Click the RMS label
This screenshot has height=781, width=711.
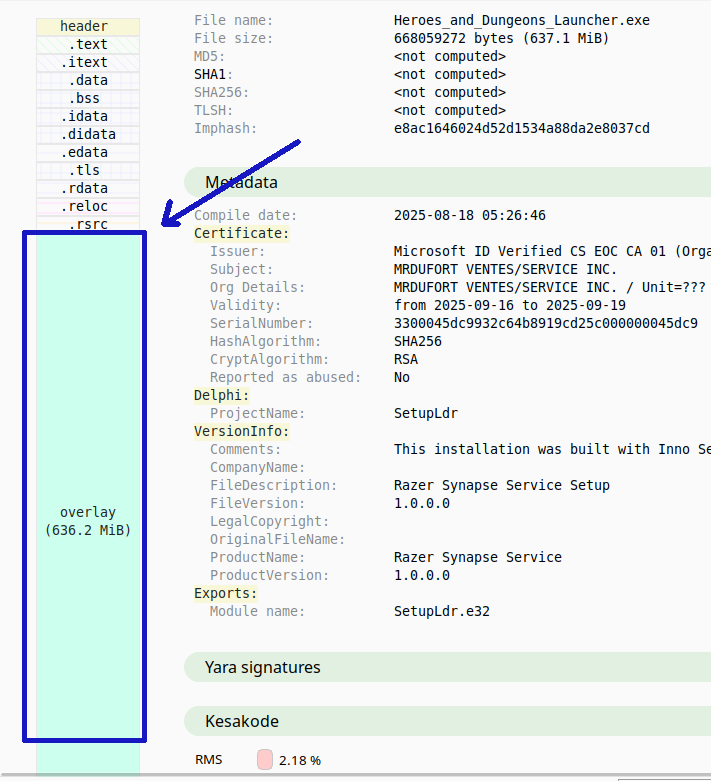[209, 760]
